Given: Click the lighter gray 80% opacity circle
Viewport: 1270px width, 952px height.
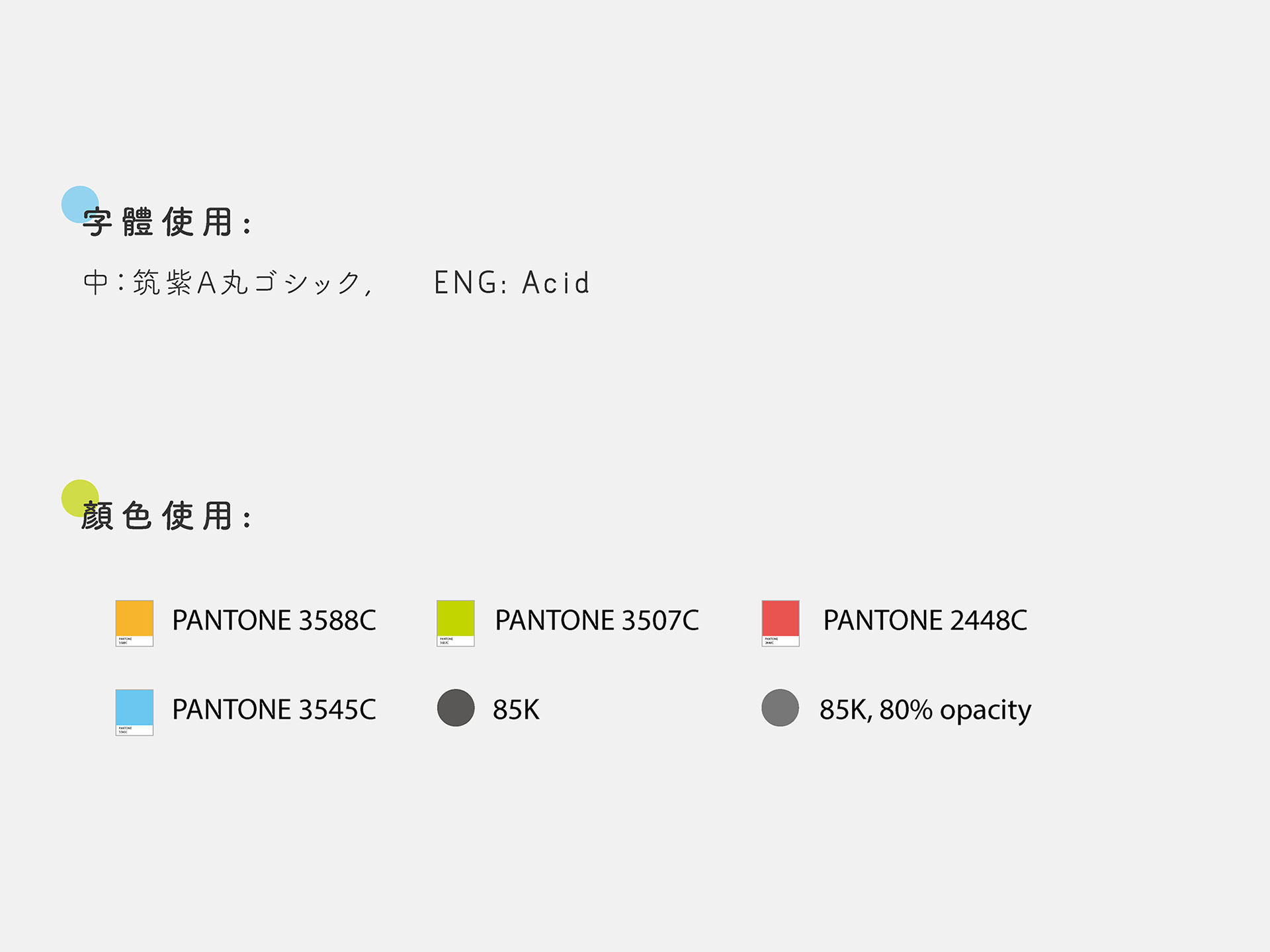Looking at the screenshot, I should pos(781,707).
